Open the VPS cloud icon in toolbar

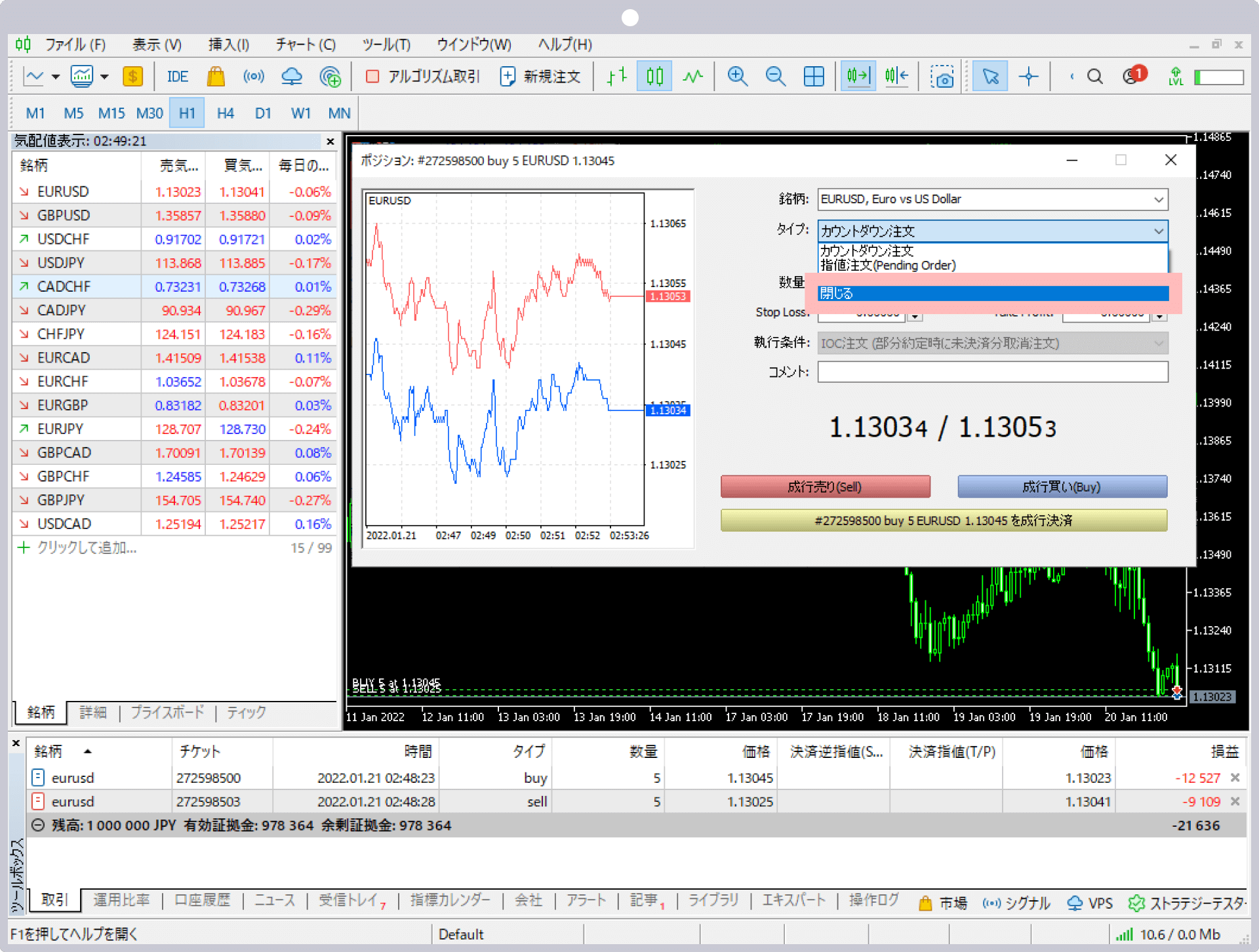pyautogui.click(x=292, y=77)
